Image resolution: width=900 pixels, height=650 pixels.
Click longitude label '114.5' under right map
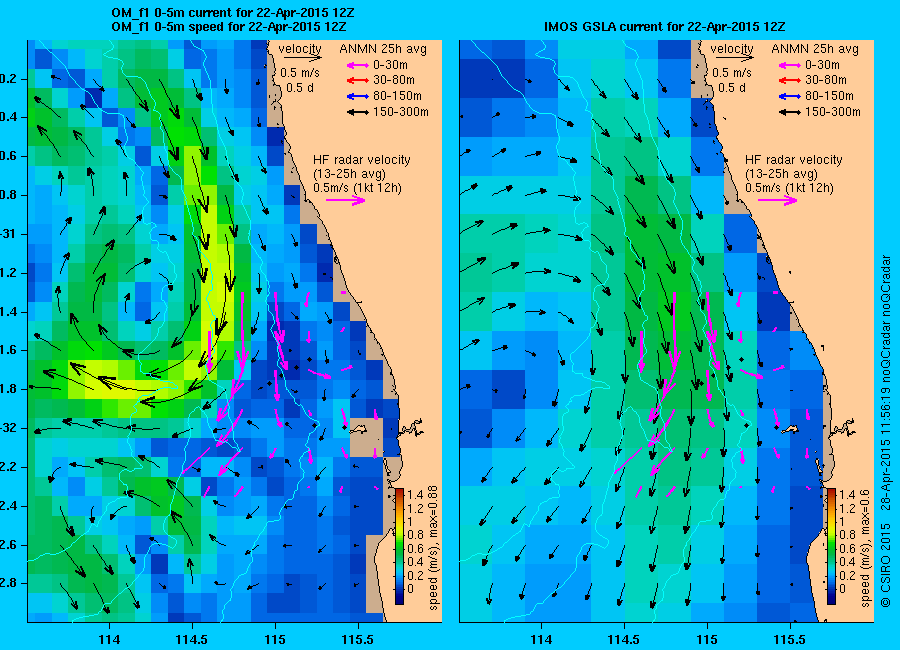[x=623, y=639]
